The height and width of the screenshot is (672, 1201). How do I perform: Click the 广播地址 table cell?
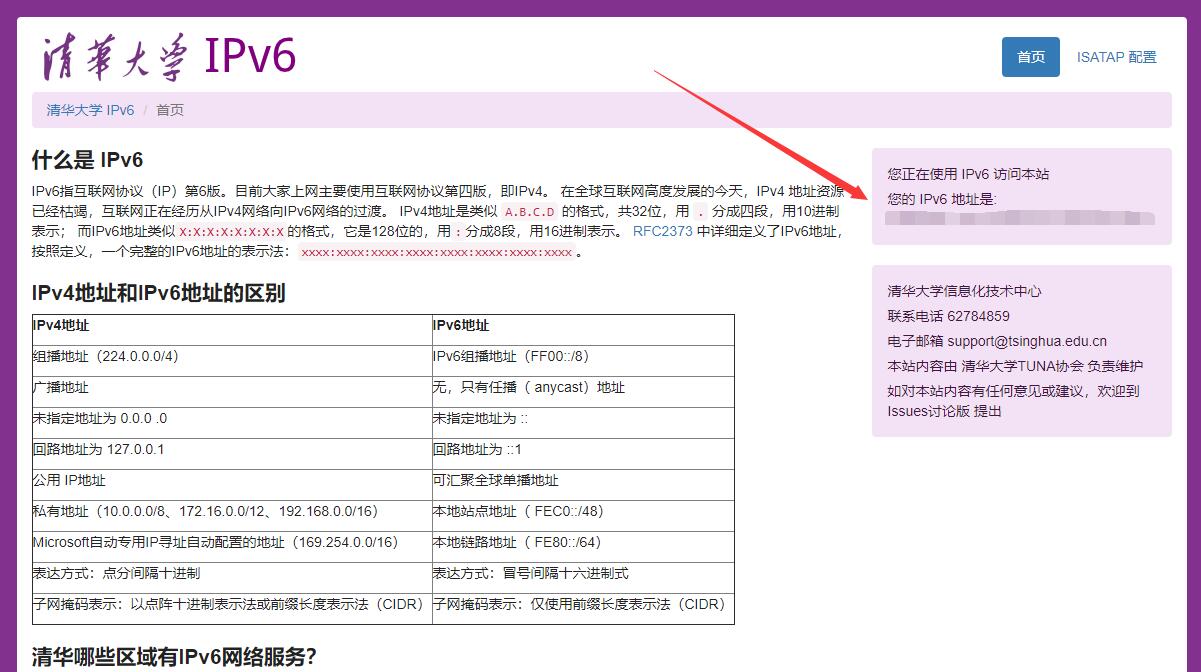click(232, 391)
